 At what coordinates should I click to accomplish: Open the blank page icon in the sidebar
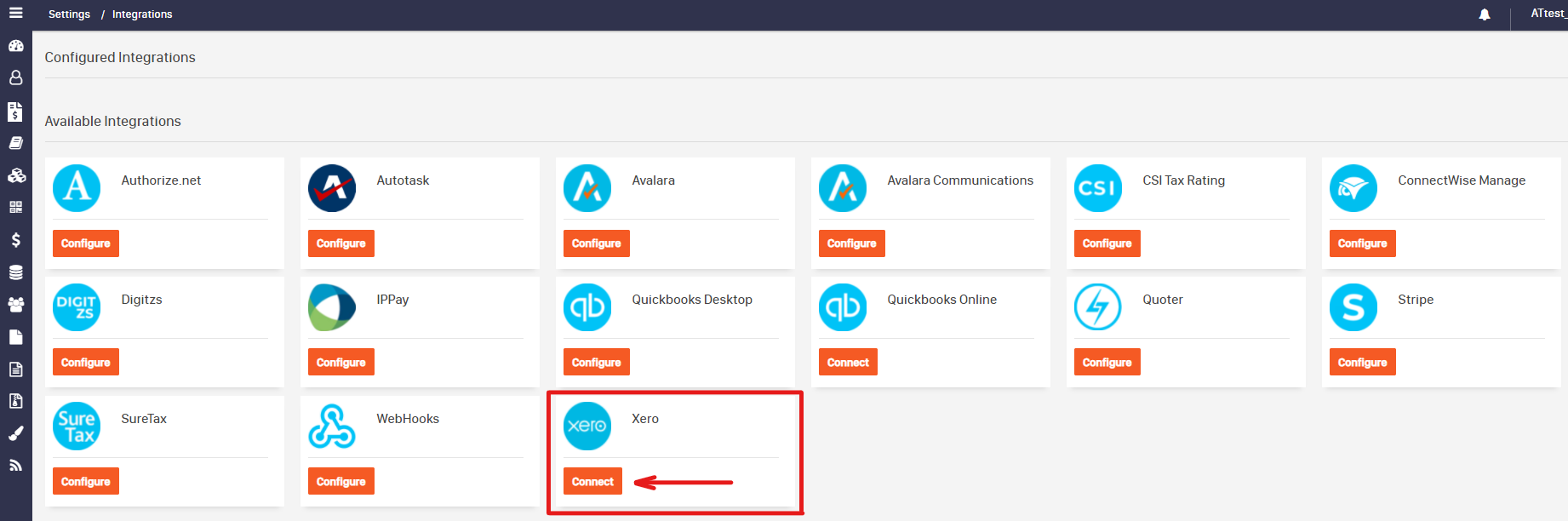click(x=15, y=337)
